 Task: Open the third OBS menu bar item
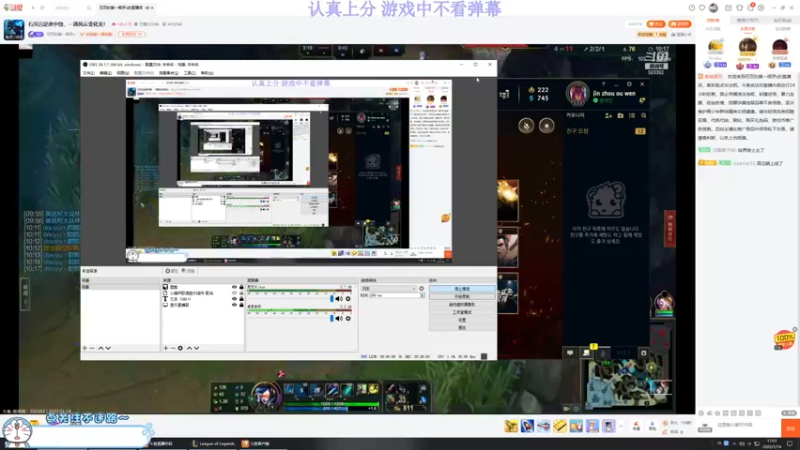pos(122,73)
